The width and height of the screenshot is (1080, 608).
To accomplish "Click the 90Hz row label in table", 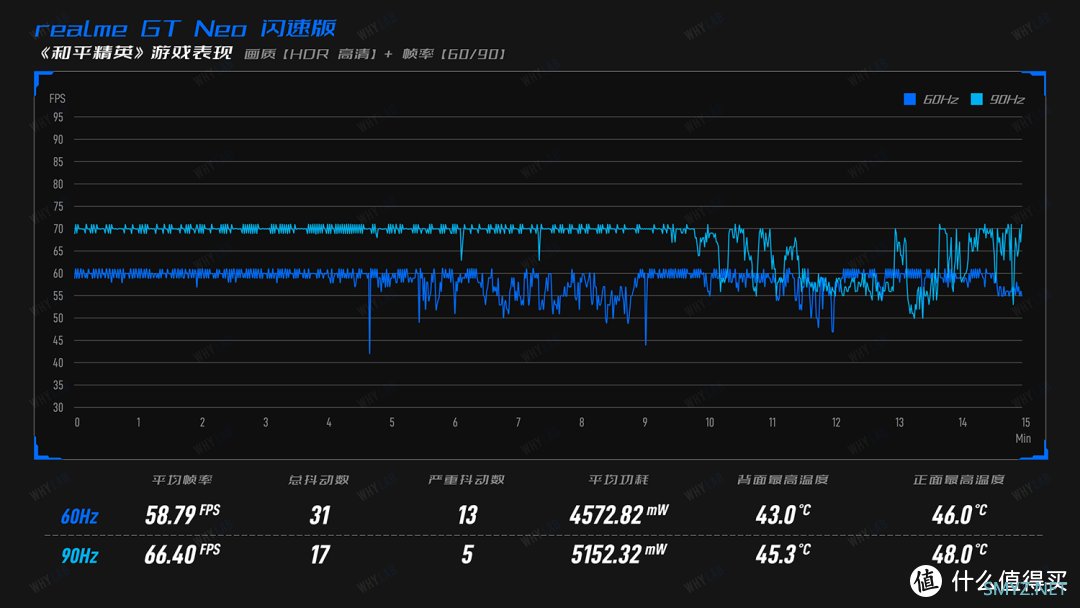I will click(79, 556).
